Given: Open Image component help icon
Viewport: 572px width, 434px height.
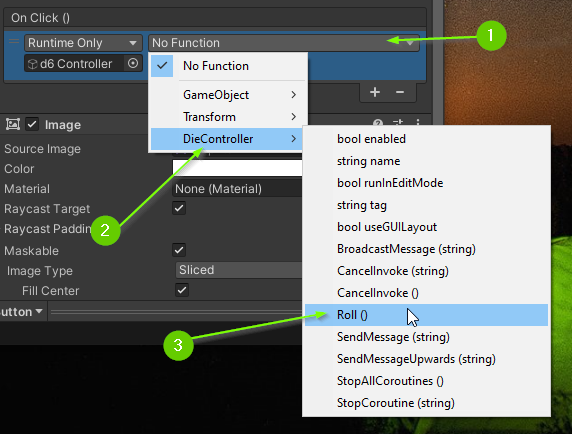Looking at the screenshot, I should 378,123.
